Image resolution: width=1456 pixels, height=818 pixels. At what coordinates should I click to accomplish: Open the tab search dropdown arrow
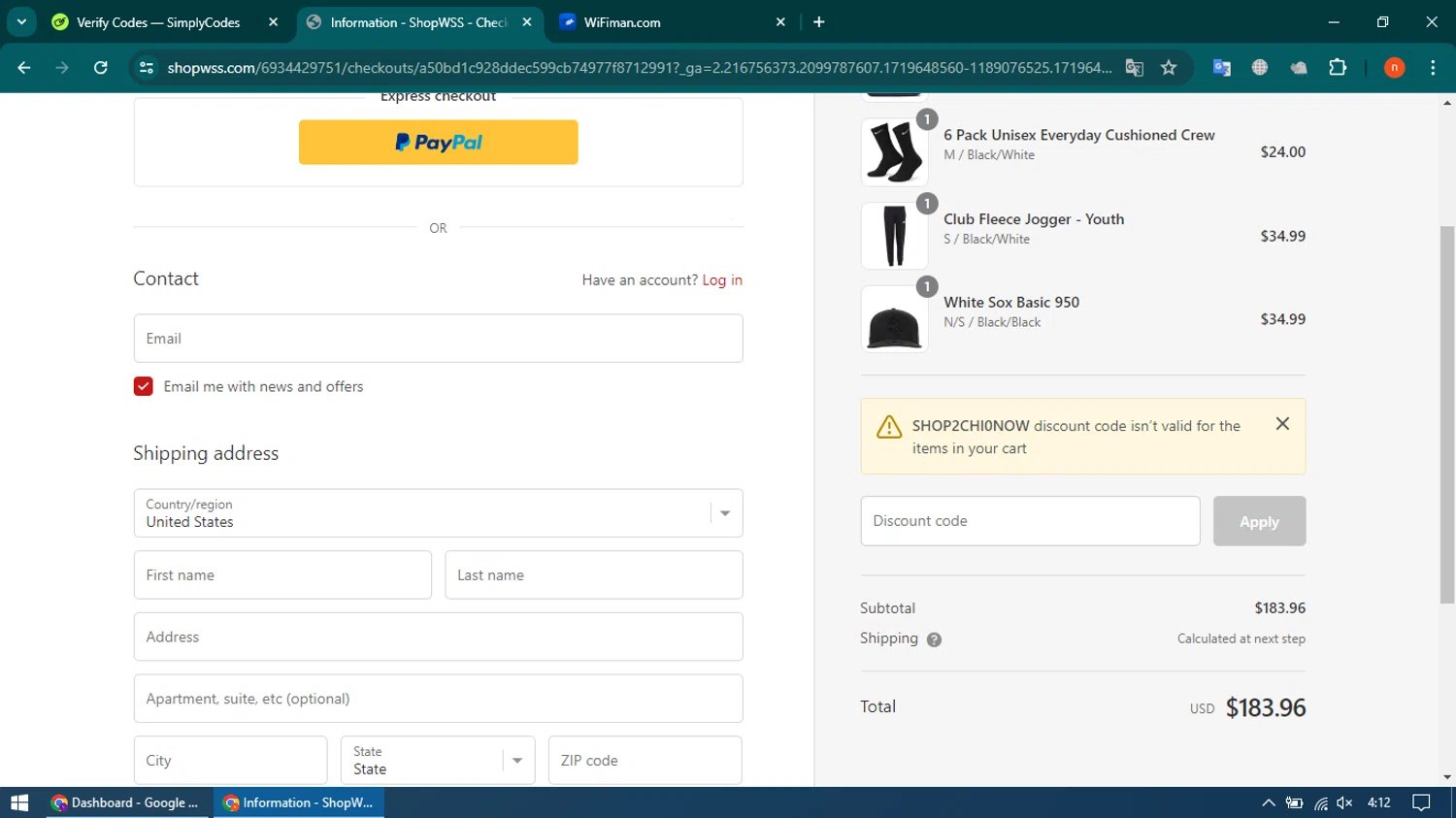pos(21,21)
